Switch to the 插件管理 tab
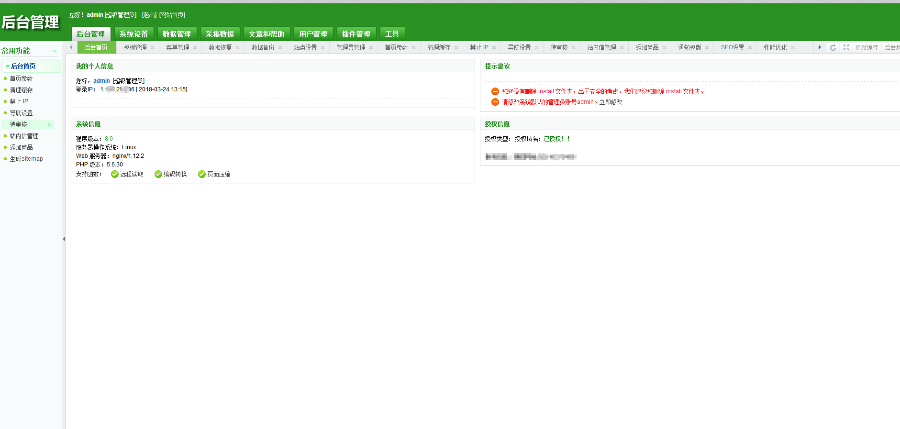Image resolution: width=900 pixels, height=429 pixels. (x=356, y=34)
